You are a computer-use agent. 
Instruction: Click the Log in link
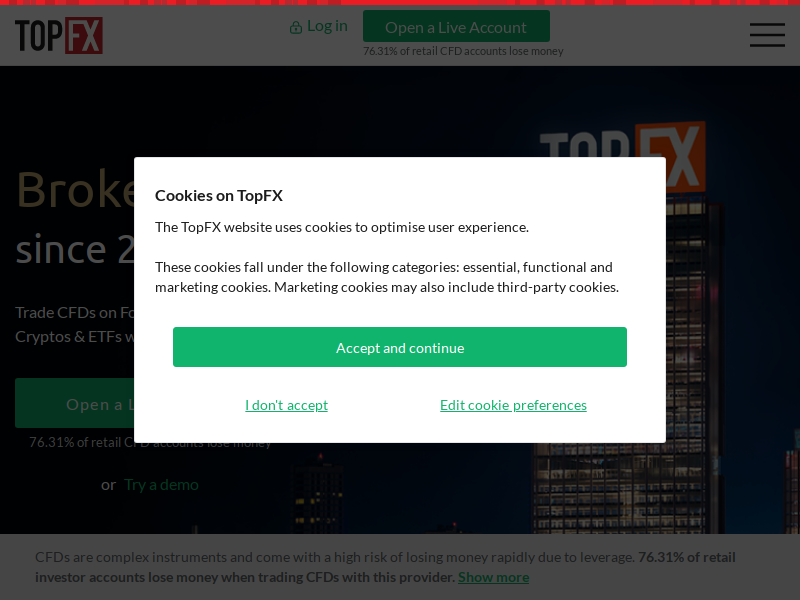[327, 26]
